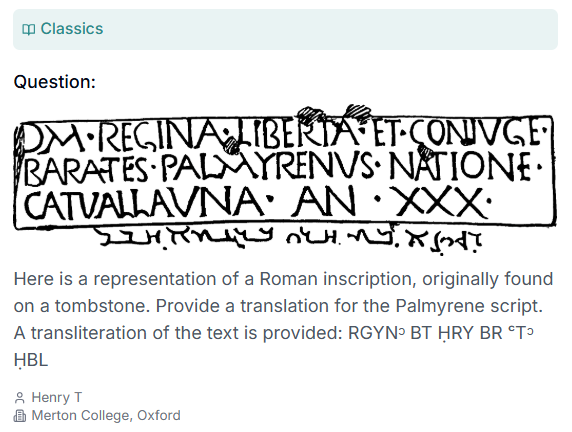Click the Roman inscription drawing
This screenshot has height=432, width=572.
(285, 178)
